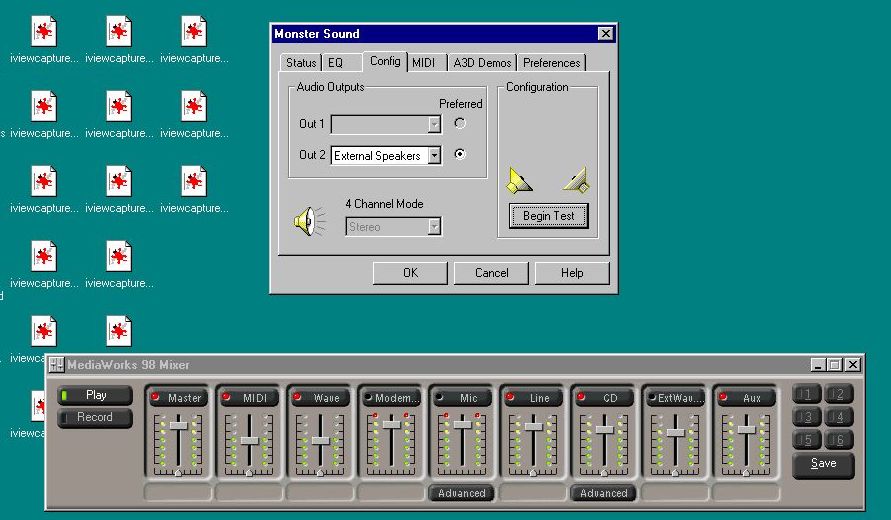Click the Mic volume fader handle
Screen dimensions: 891x520
463,425
